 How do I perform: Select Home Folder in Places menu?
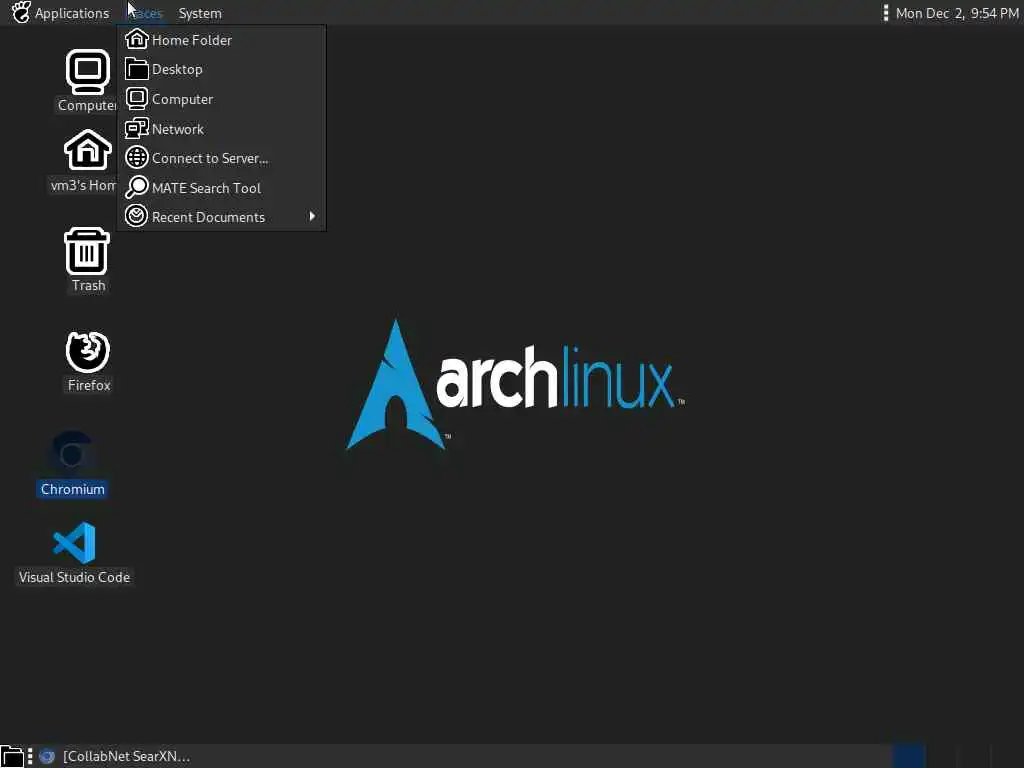[x=221, y=40]
